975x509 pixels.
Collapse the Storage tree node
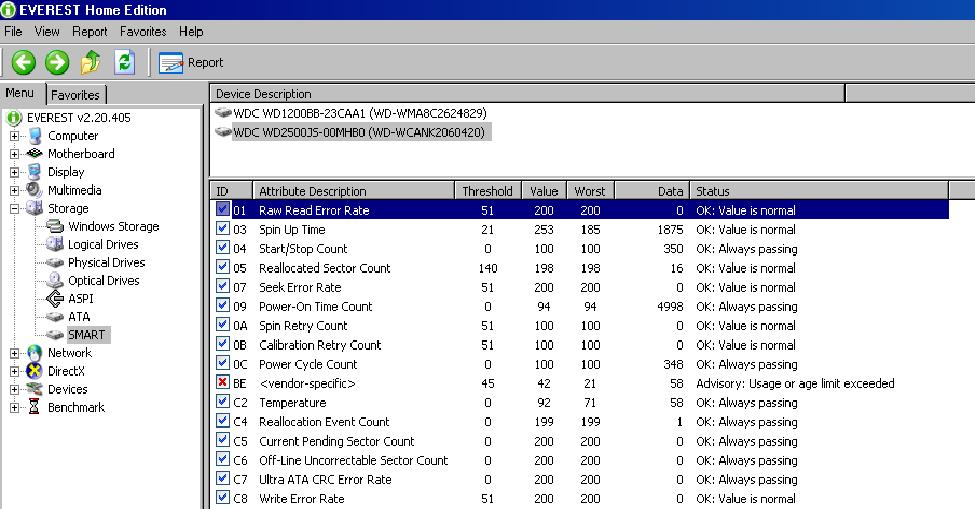[14, 209]
